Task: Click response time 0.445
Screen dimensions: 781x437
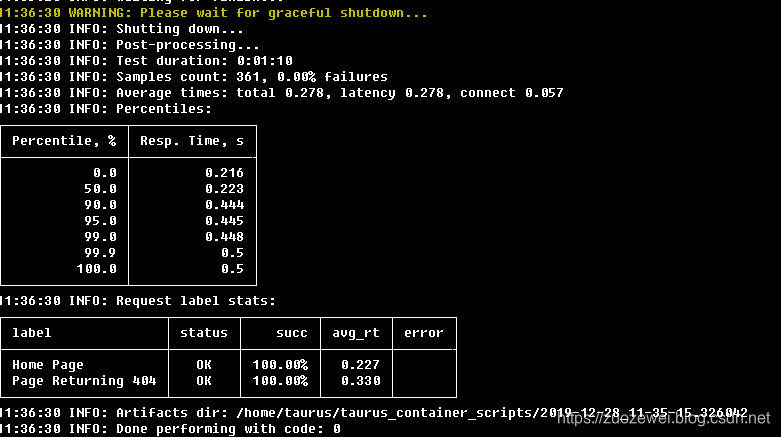Action: click(x=225, y=221)
